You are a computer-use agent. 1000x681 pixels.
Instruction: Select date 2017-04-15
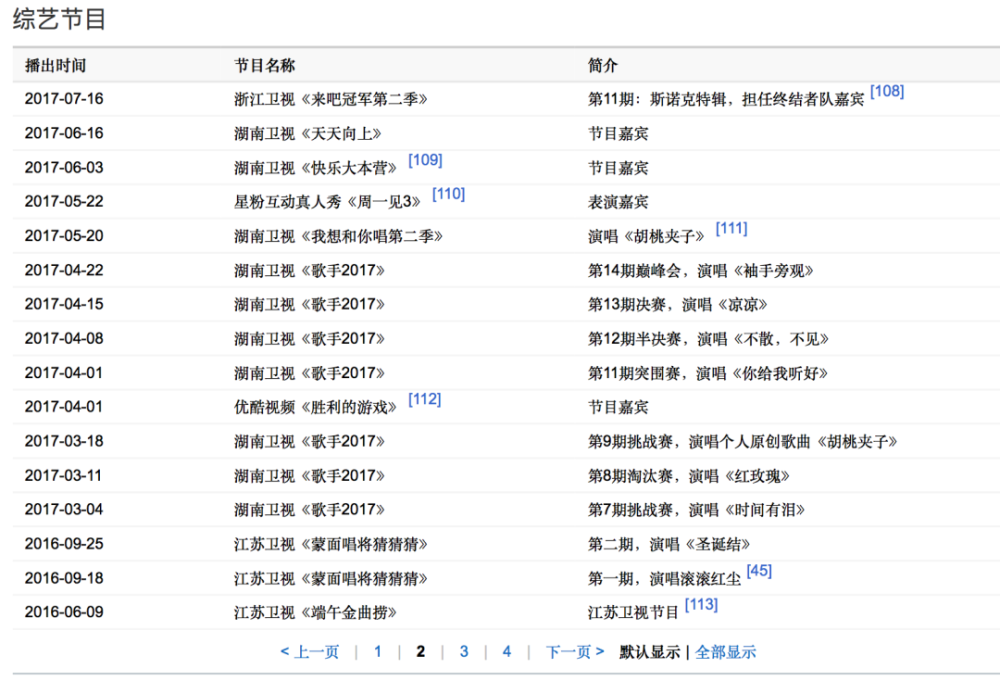click(64, 304)
